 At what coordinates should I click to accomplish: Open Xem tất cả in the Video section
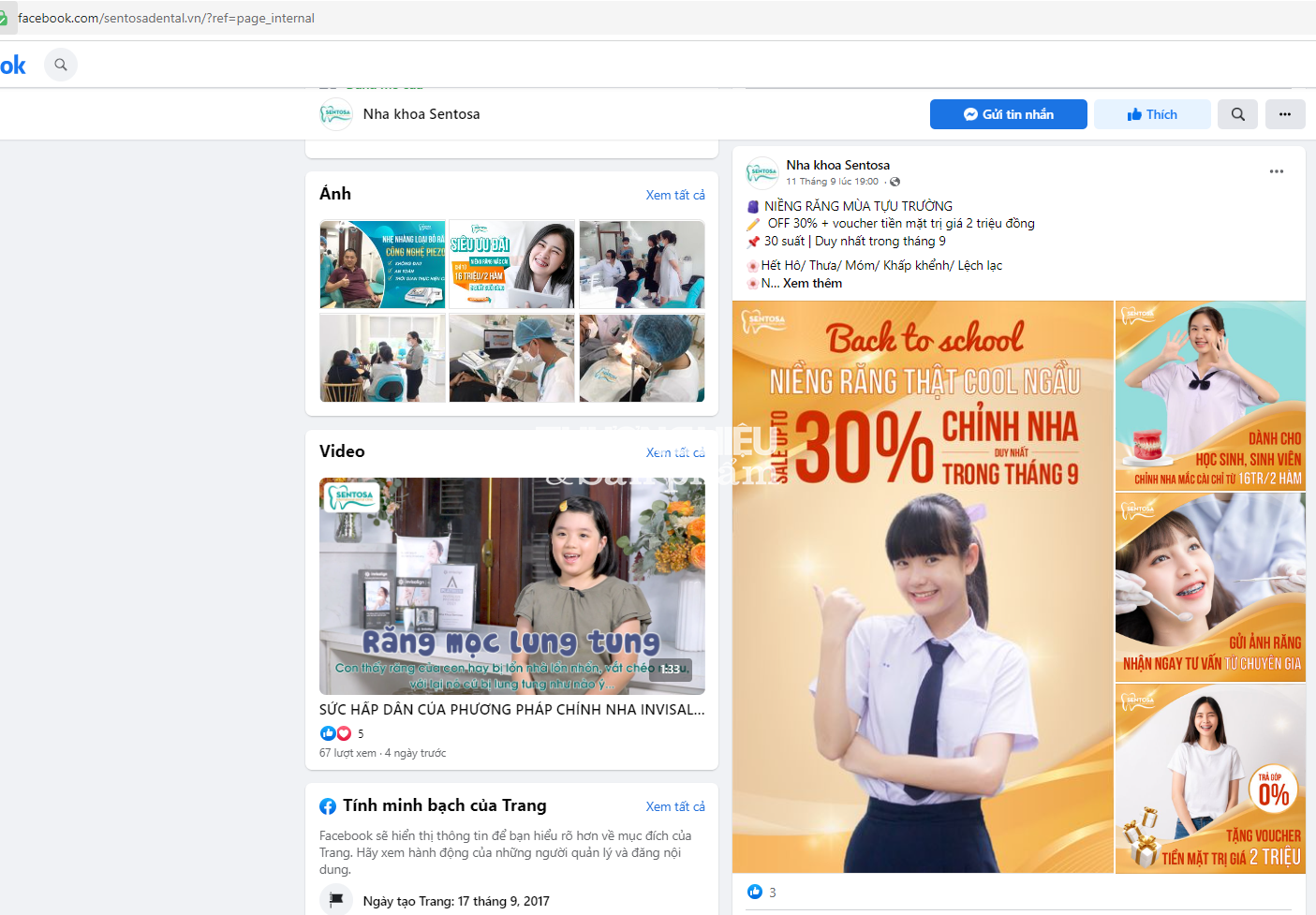coord(676,451)
